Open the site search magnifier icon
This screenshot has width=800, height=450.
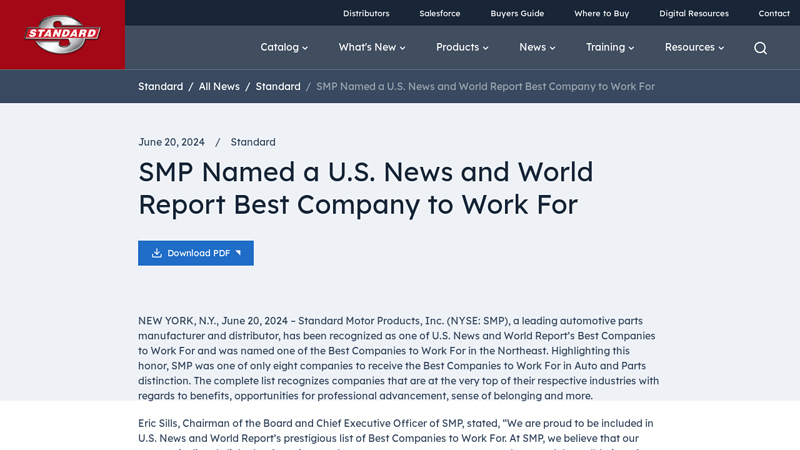[760, 48]
